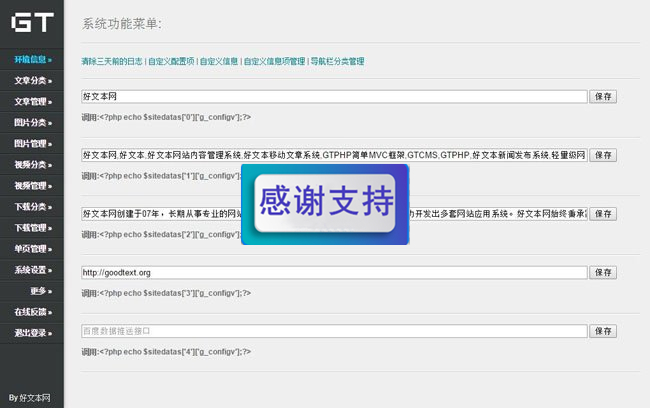Click the GT logo in the sidebar
The image size is (650, 408).
tap(32, 22)
